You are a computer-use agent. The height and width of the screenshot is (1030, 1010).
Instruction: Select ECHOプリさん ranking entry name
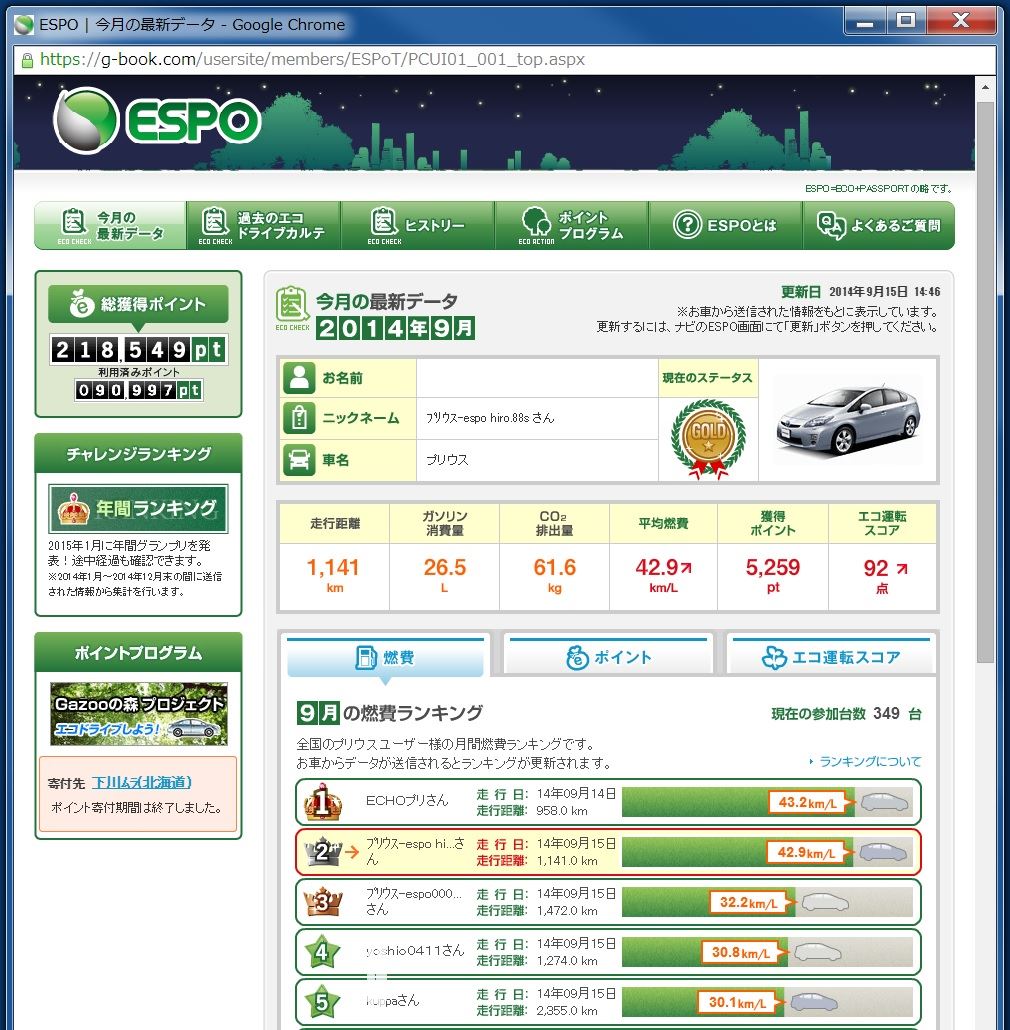(407, 800)
